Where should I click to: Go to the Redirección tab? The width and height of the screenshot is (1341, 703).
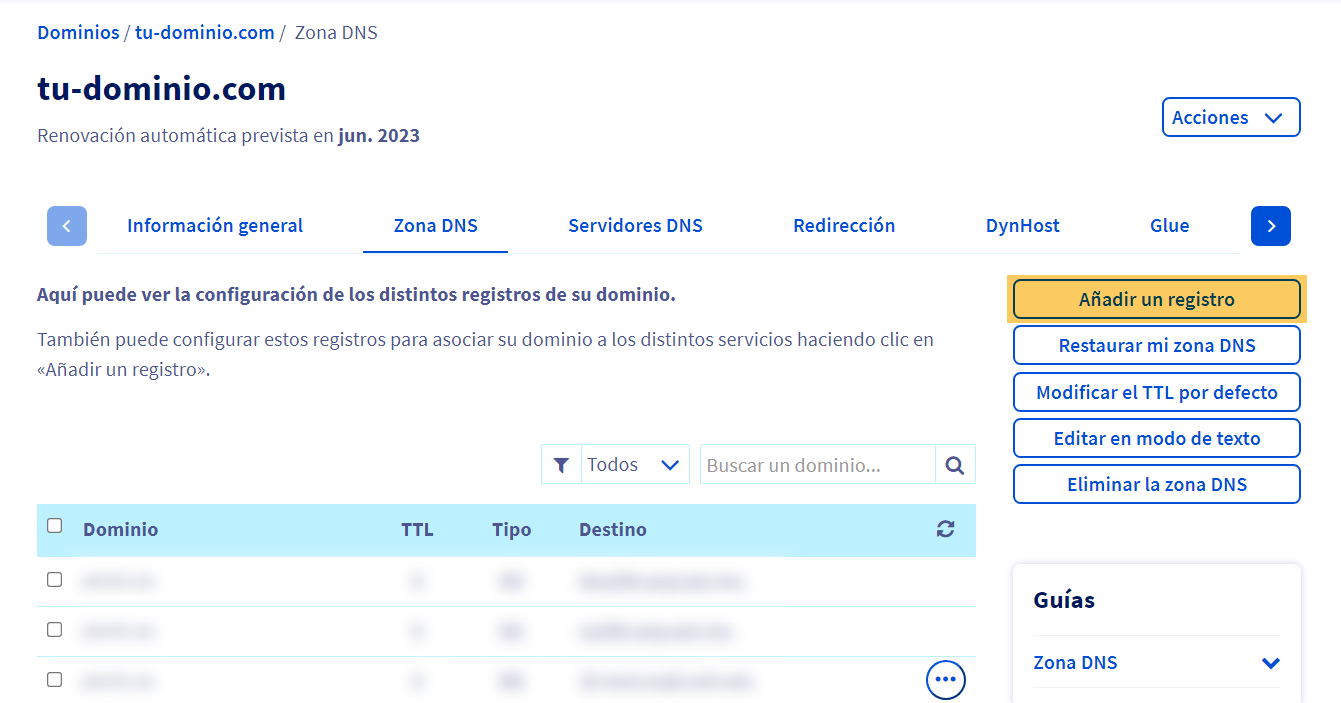pos(844,226)
